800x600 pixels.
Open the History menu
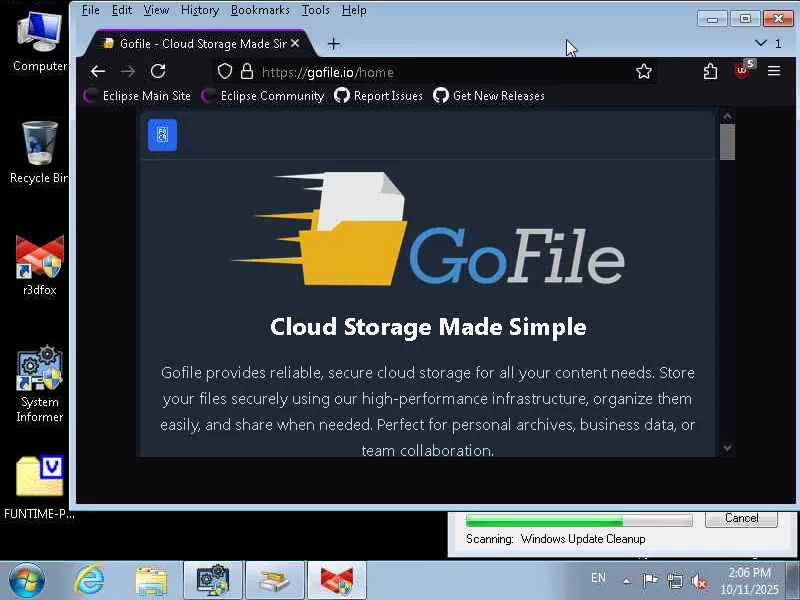200,10
